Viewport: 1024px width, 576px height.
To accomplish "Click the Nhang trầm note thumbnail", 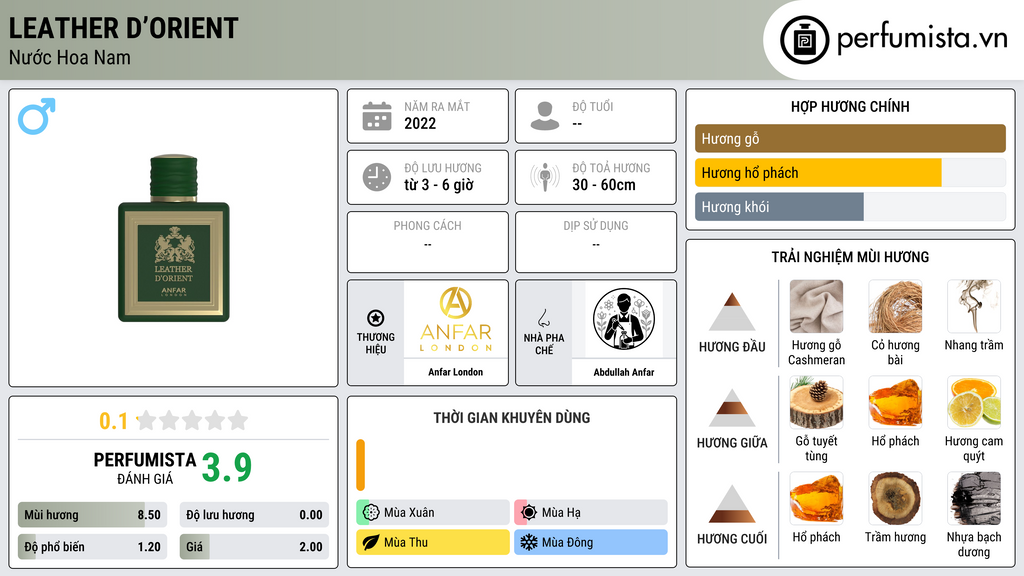I will pyautogui.click(x=974, y=306).
